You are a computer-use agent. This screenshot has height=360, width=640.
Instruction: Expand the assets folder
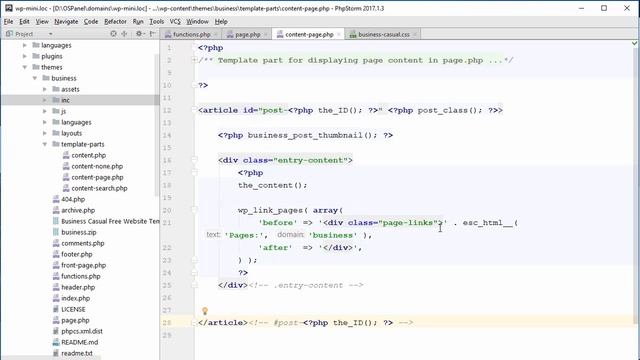point(44,89)
